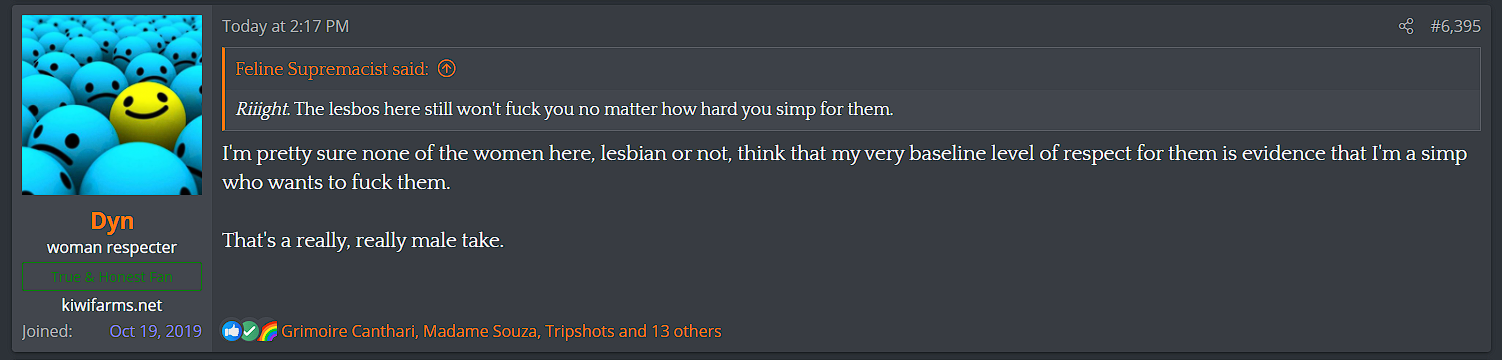Viewport: 1502px width, 360px height.
Task: Open the Dyn username profile link
Action: (112, 221)
